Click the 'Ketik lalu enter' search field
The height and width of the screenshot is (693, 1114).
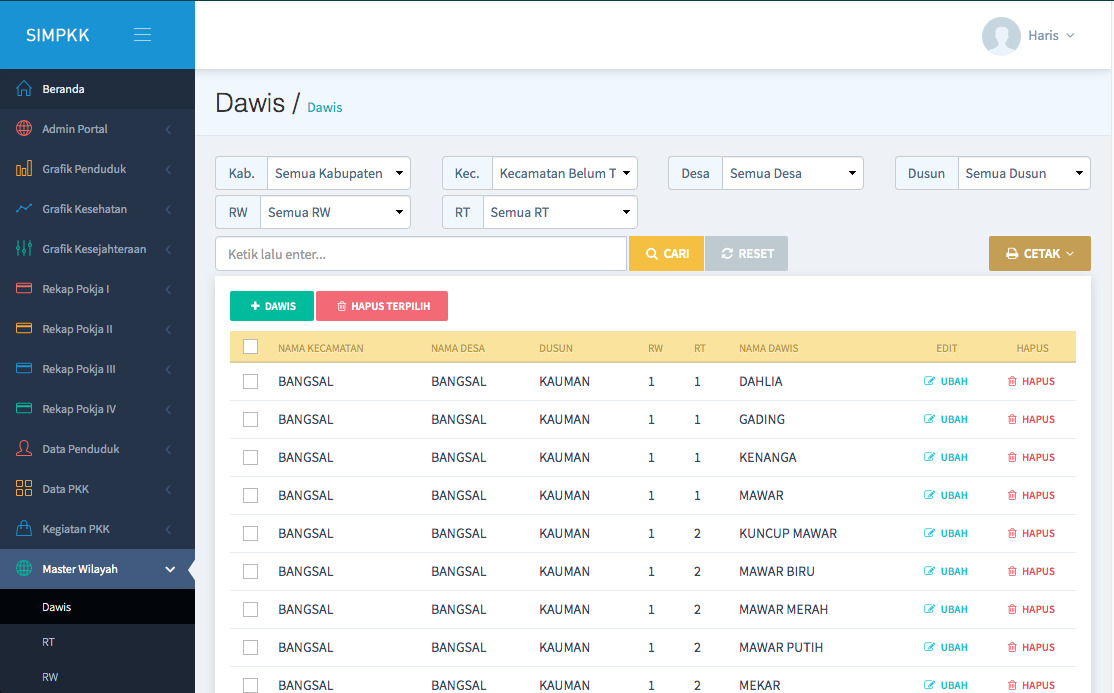click(x=420, y=254)
